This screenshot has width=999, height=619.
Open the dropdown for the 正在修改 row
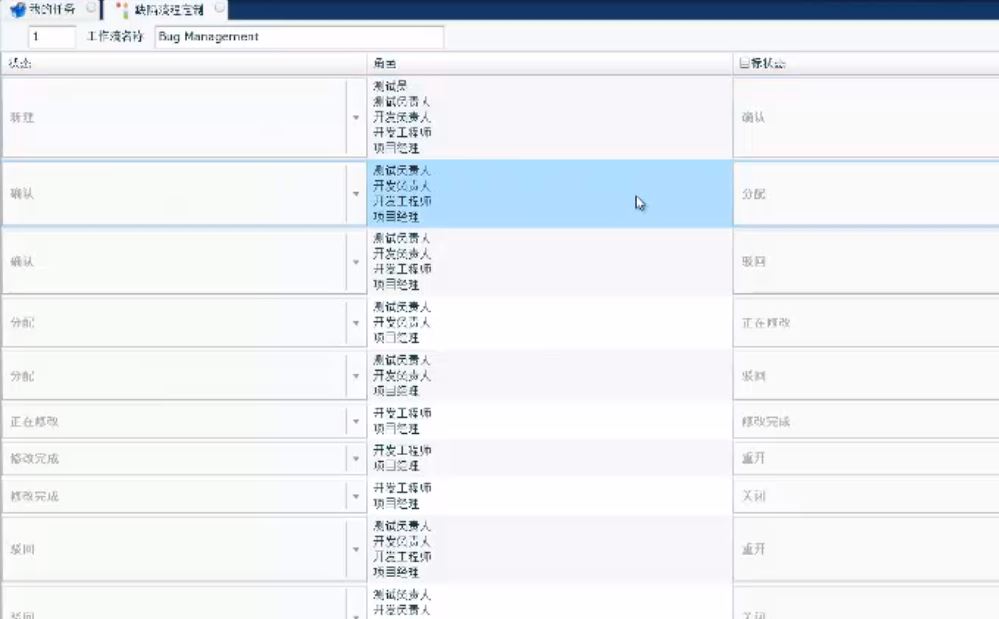point(357,419)
